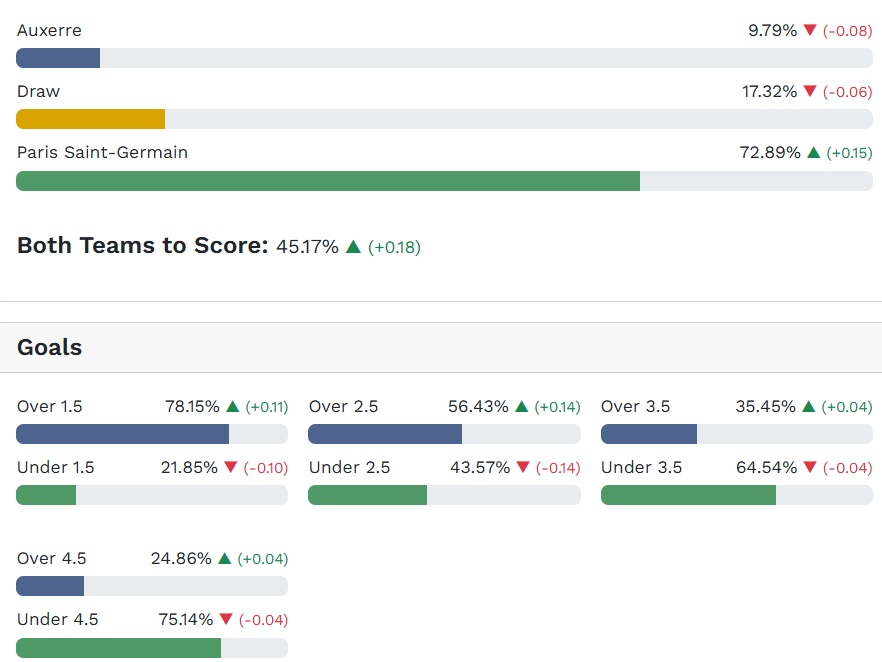Screen dimensions: 882x662
Task: Click the Auxerre team name
Action: pyautogui.click(x=49, y=31)
